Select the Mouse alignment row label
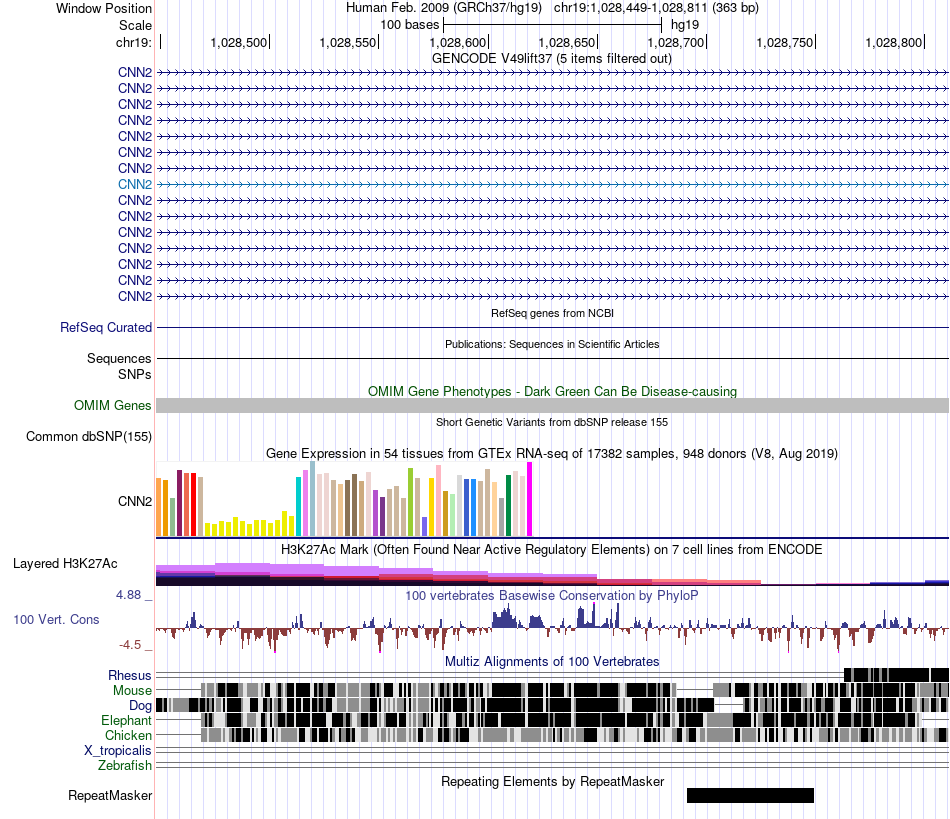The width and height of the screenshot is (950, 819). click(x=131, y=691)
